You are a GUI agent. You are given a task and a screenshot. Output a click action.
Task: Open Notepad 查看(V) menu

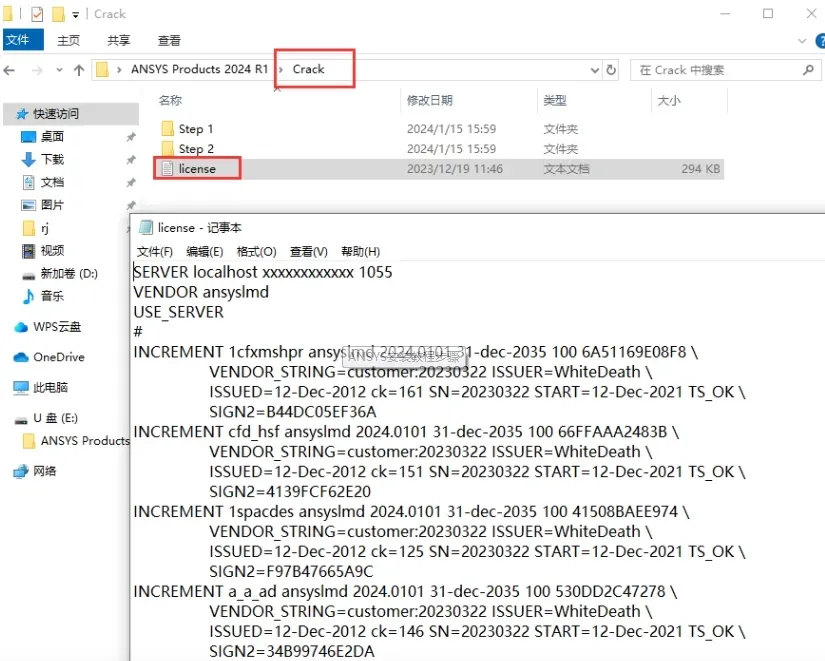click(308, 252)
